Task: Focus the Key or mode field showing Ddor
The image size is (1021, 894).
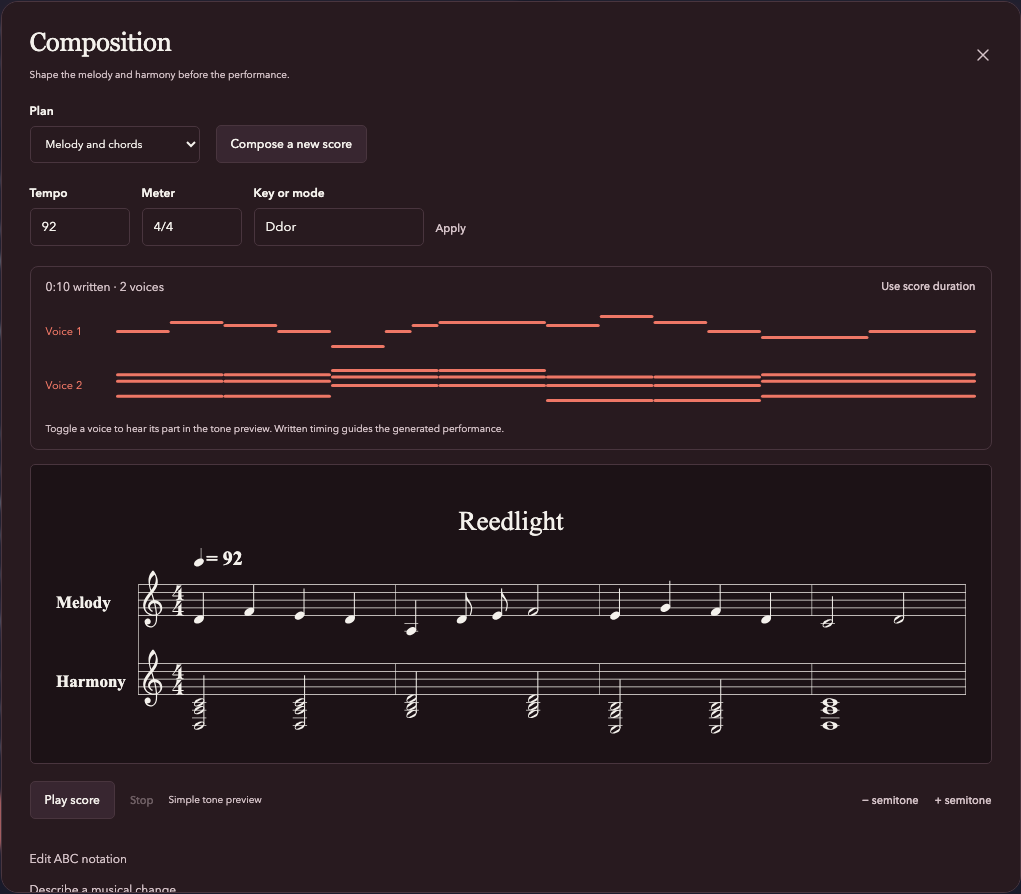Action: (x=339, y=227)
